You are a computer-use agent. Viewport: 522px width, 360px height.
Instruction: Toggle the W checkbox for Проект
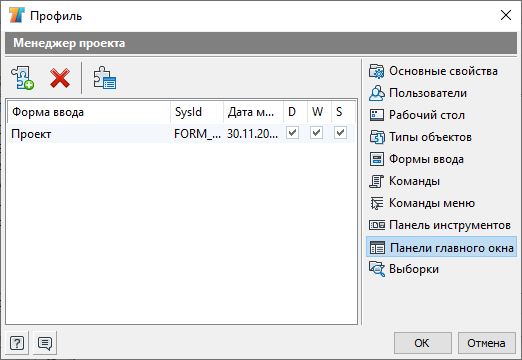pos(316,133)
